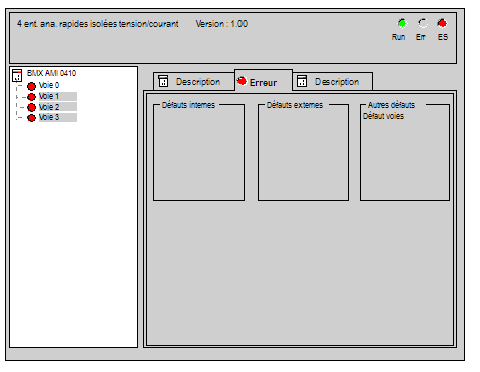Viewport: 480px width, 372px height.
Task: Click the module icon on first Description tab
Action: [163, 81]
